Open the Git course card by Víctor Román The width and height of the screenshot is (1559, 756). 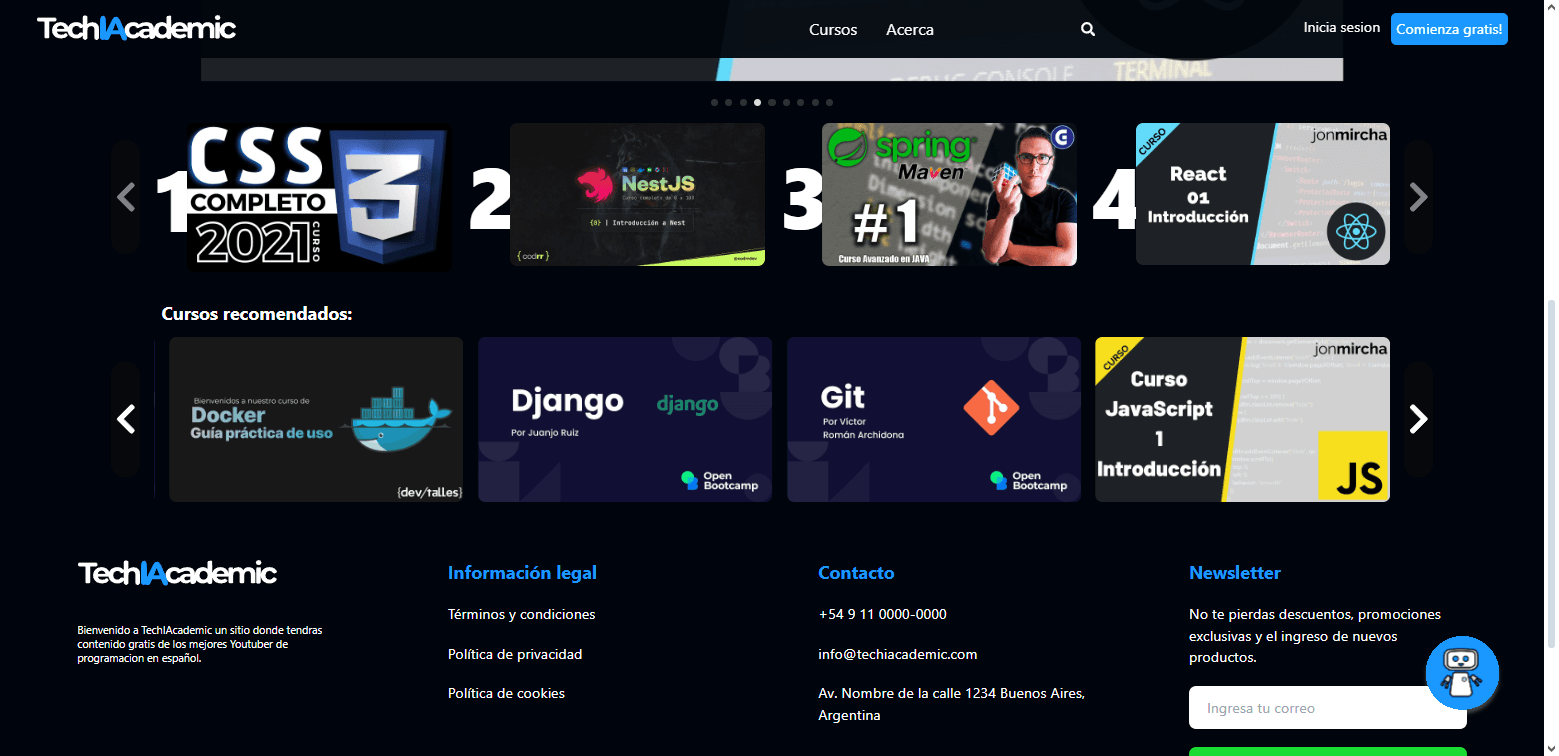pos(934,419)
